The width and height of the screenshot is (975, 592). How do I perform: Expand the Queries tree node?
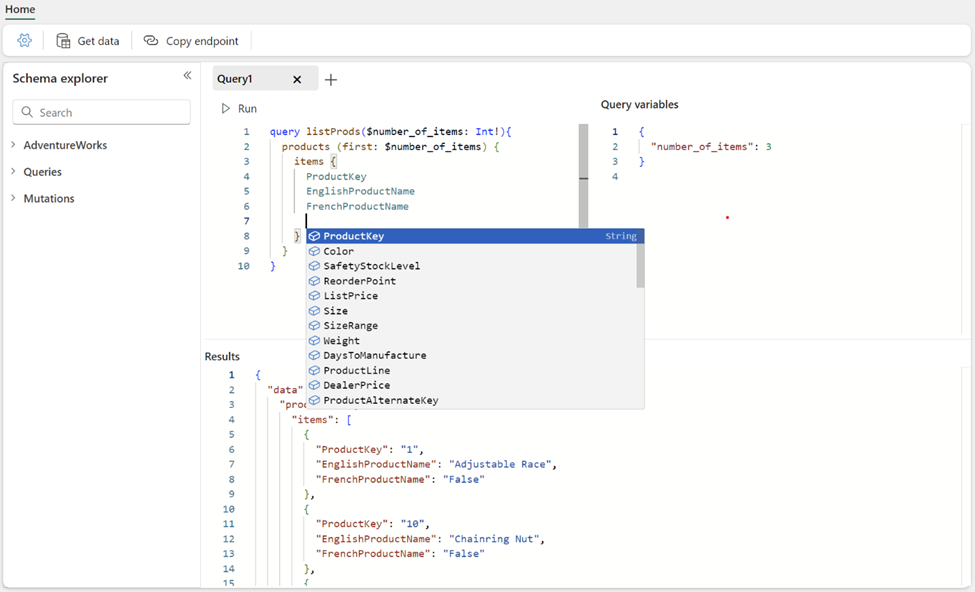point(13,172)
